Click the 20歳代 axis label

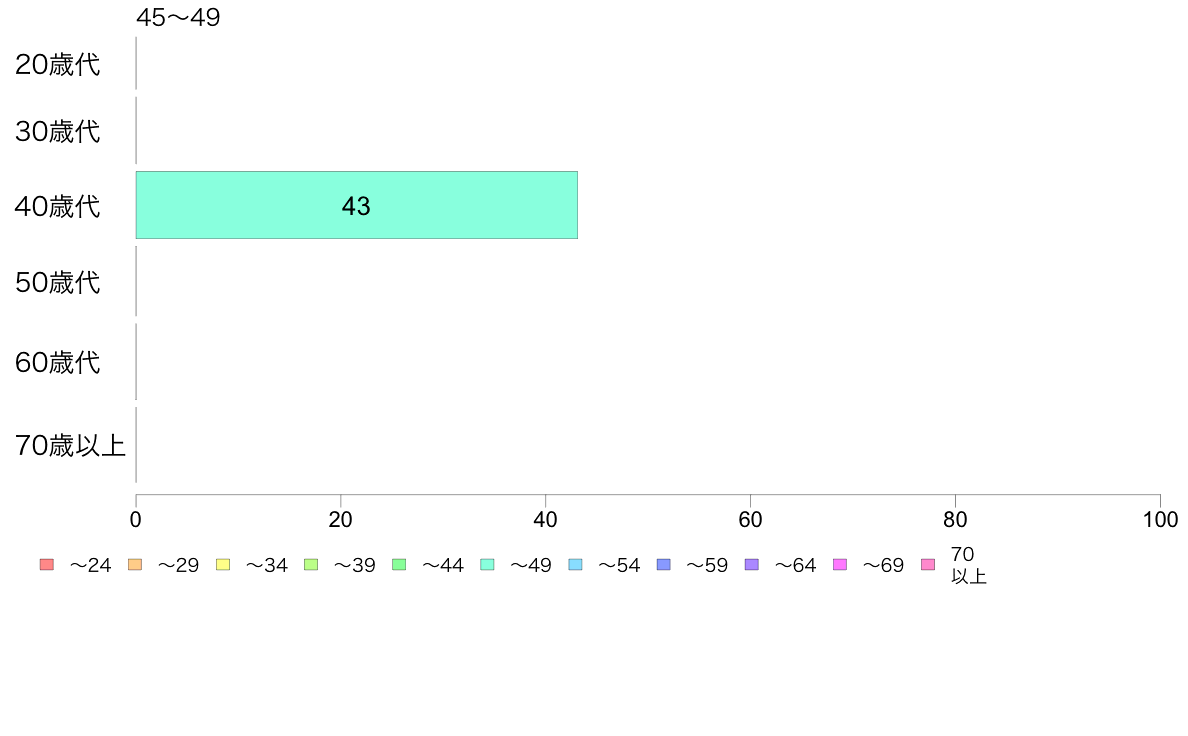pyautogui.click(x=58, y=64)
